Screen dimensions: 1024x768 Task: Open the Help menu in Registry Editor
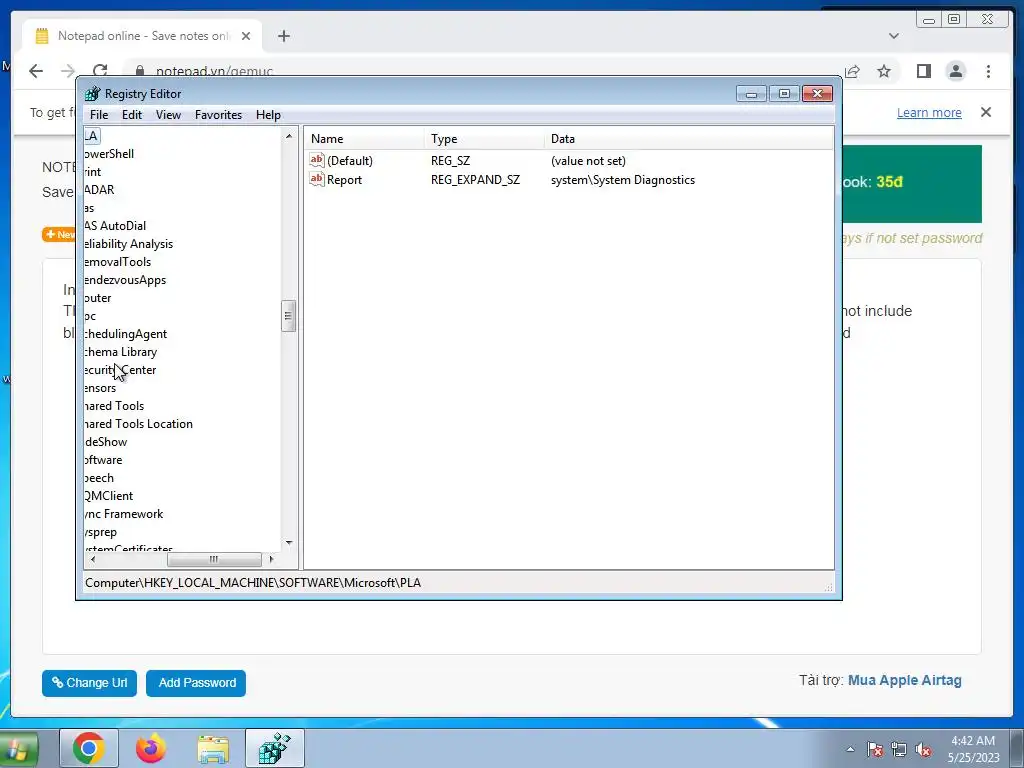[268, 115]
